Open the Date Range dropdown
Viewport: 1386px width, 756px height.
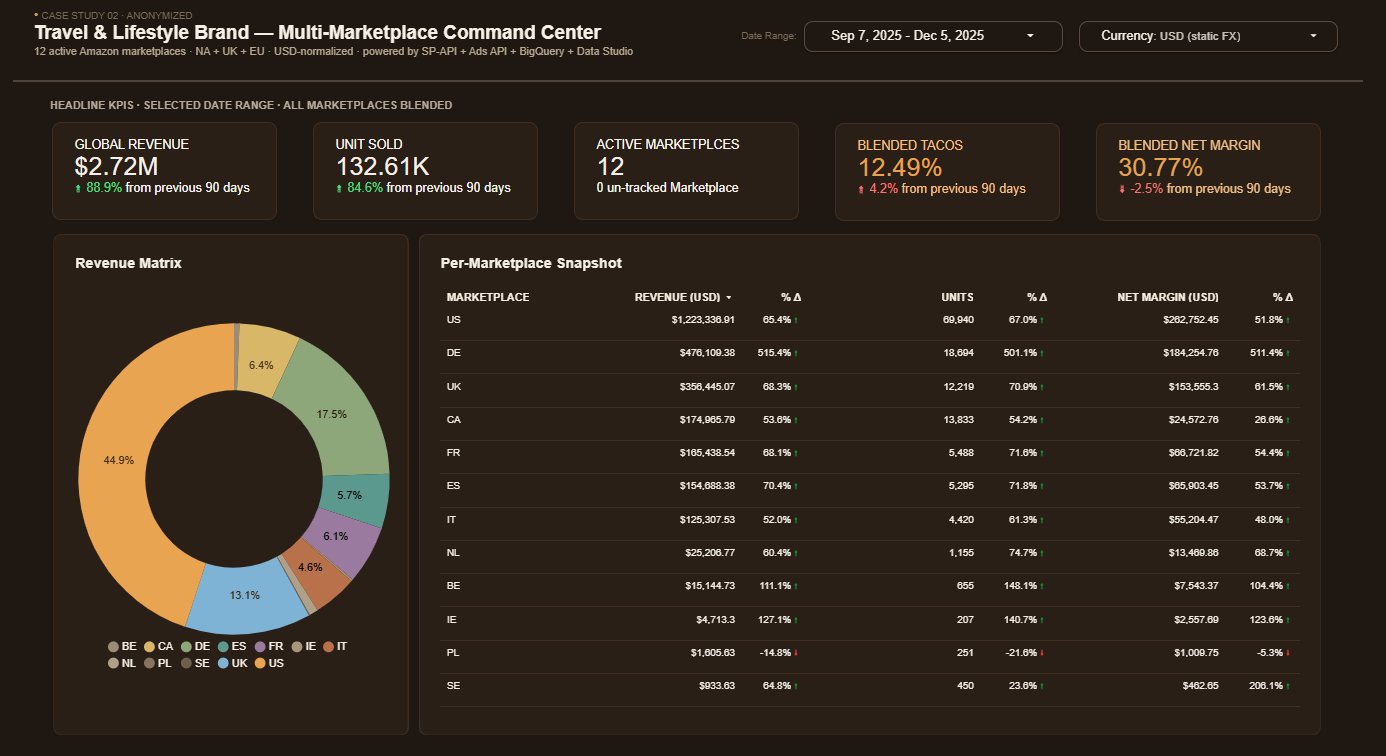pyautogui.click(x=933, y=36)
